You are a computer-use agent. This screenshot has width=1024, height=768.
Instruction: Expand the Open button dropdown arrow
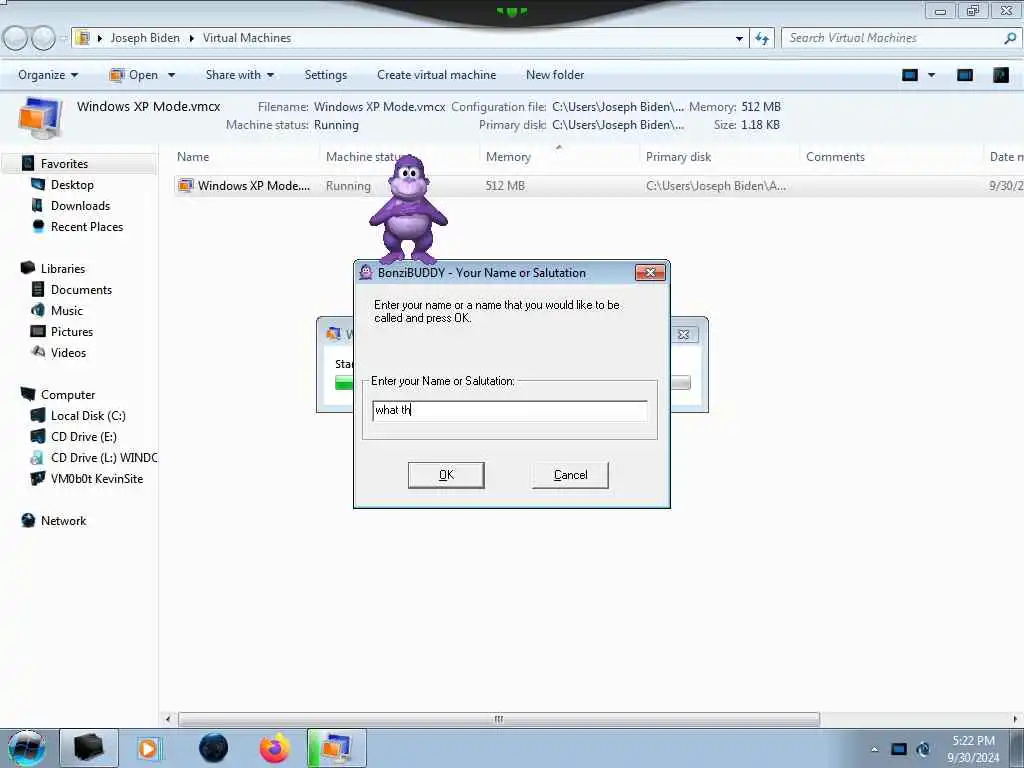[172, 75]
